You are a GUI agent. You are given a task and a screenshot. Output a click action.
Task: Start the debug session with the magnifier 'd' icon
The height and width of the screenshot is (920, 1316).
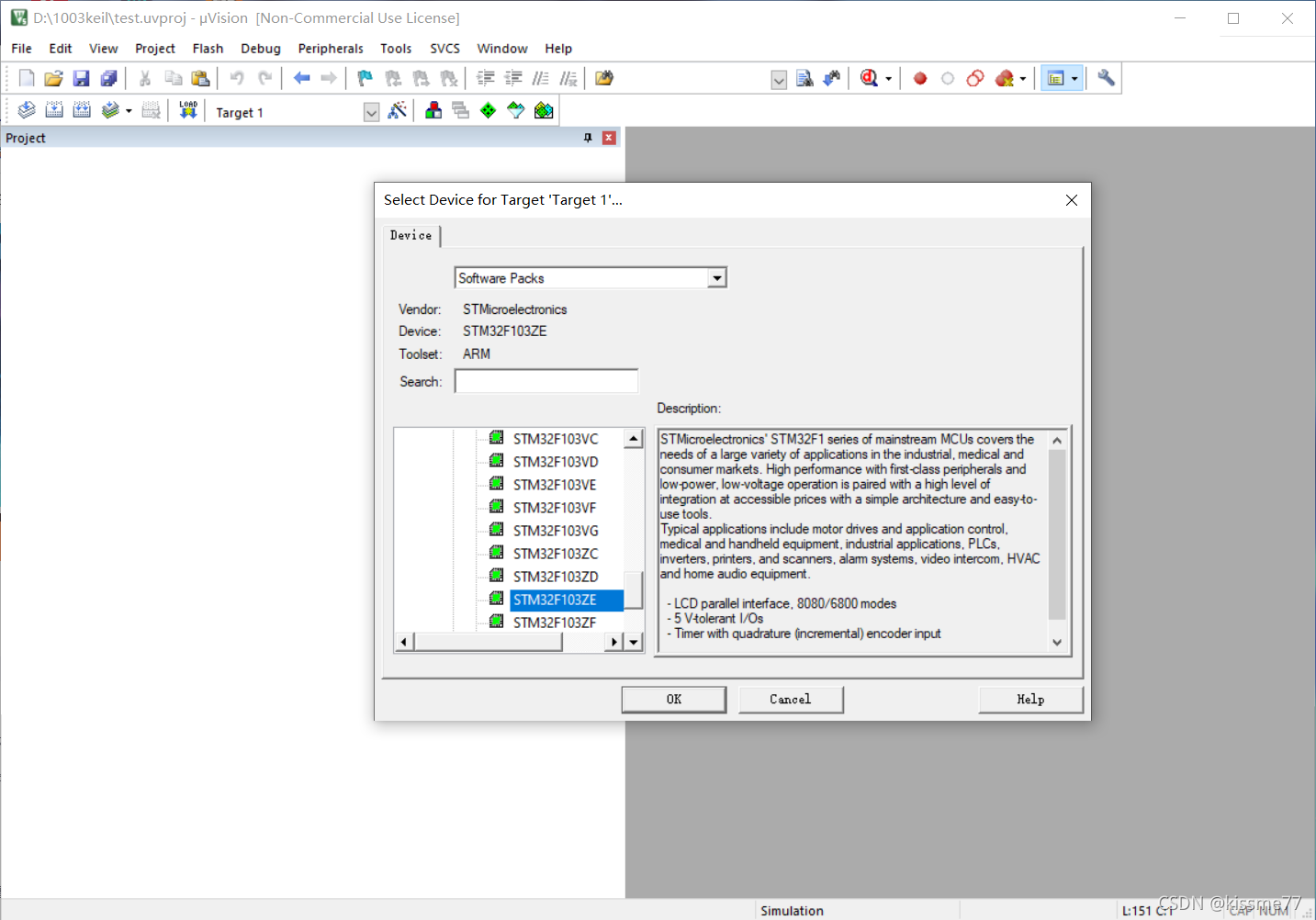click(x=869, y=78)
